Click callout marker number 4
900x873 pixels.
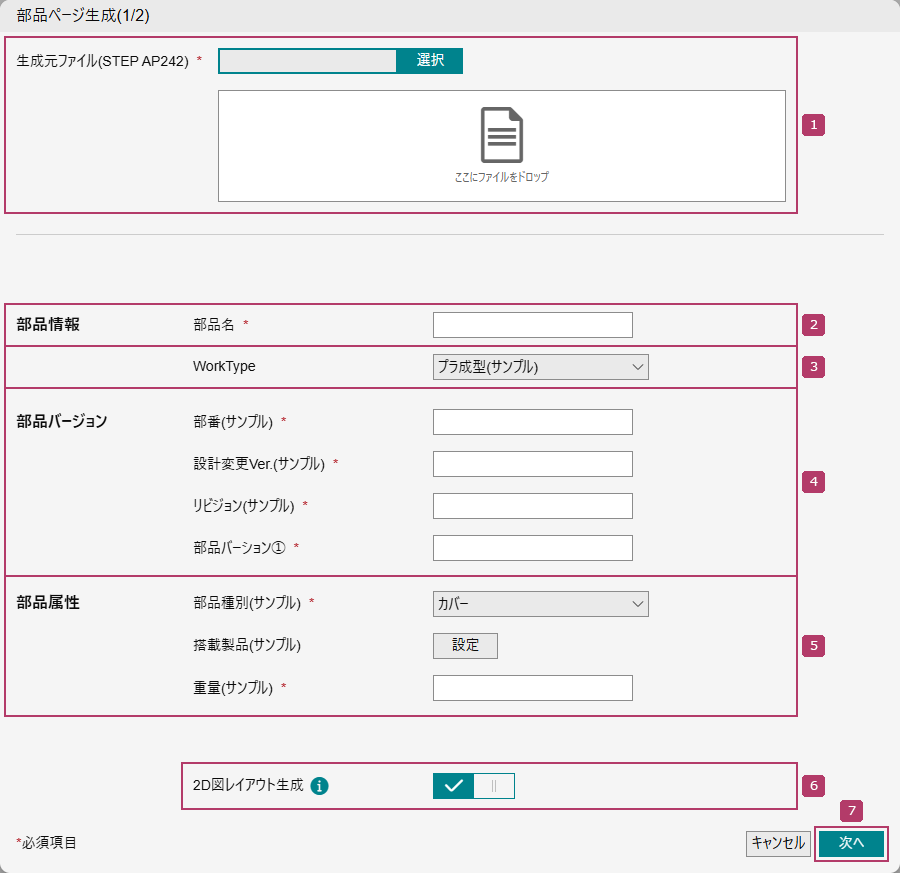(x=813, y=482)
